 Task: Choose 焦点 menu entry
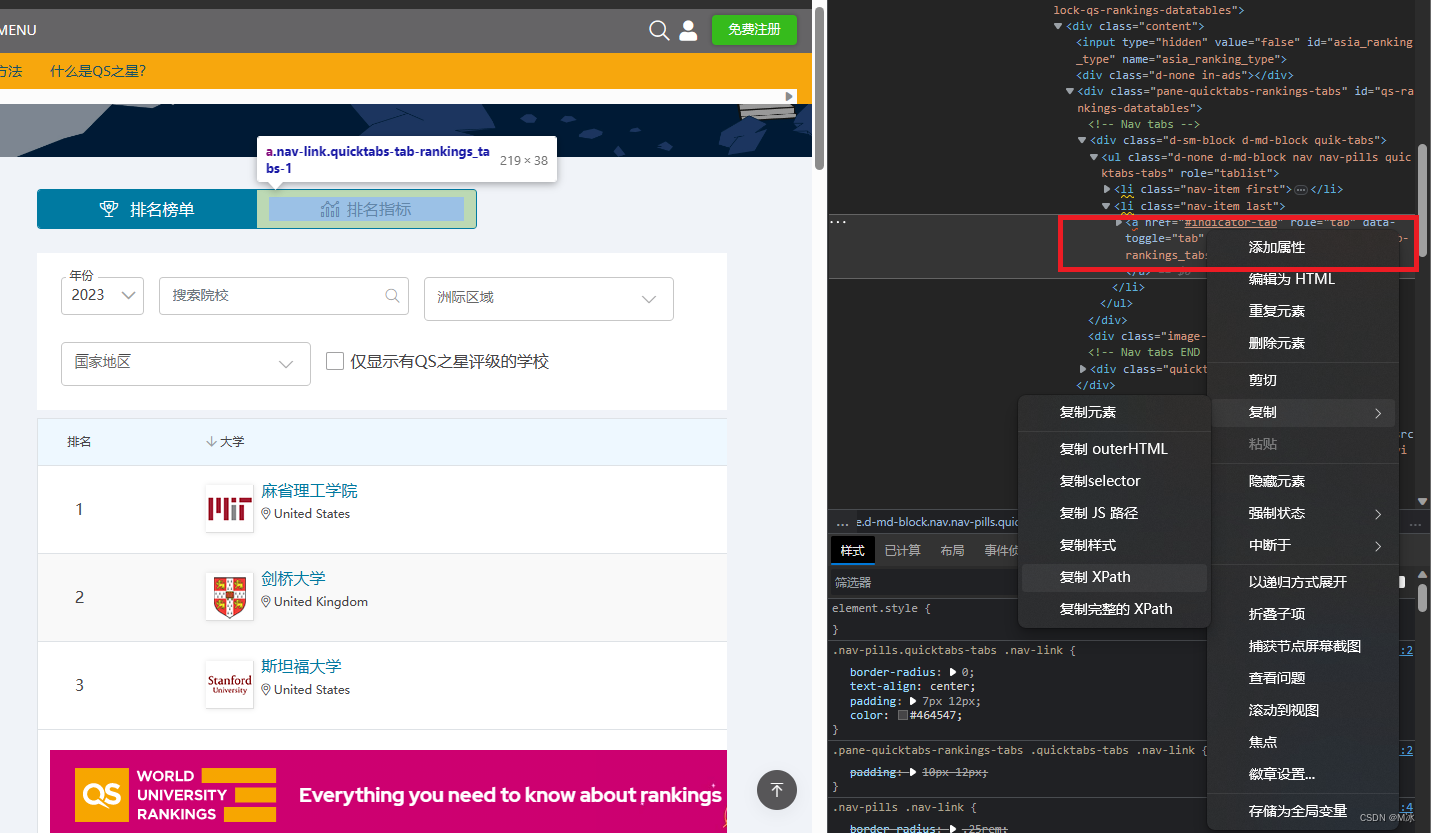pos(1301,742)
